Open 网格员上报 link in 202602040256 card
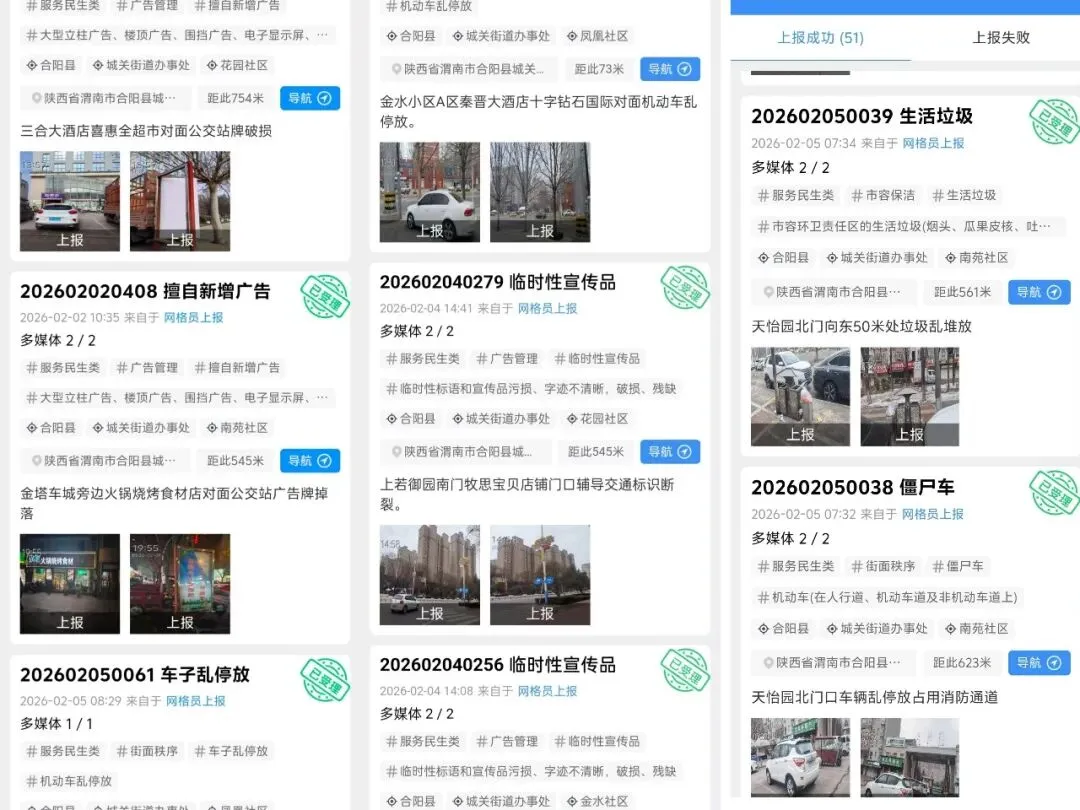The height and width of the screenshot is (810, 1080). pyautogui.click(x=548, y=691)
